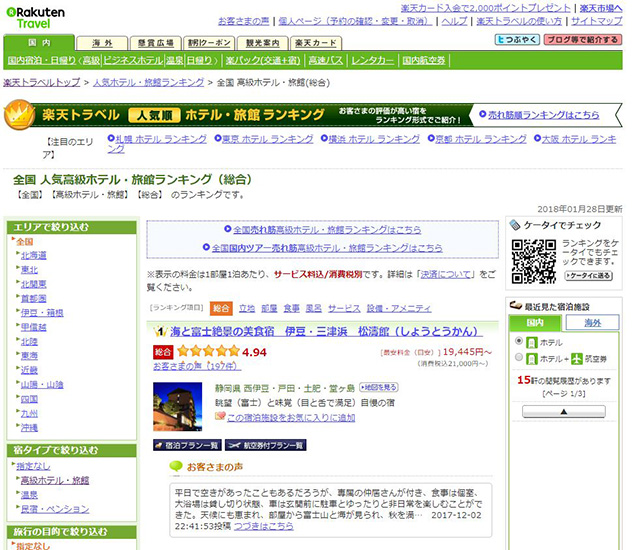Click the 航空券付プラン一覧 button

[x=265, y=445]
